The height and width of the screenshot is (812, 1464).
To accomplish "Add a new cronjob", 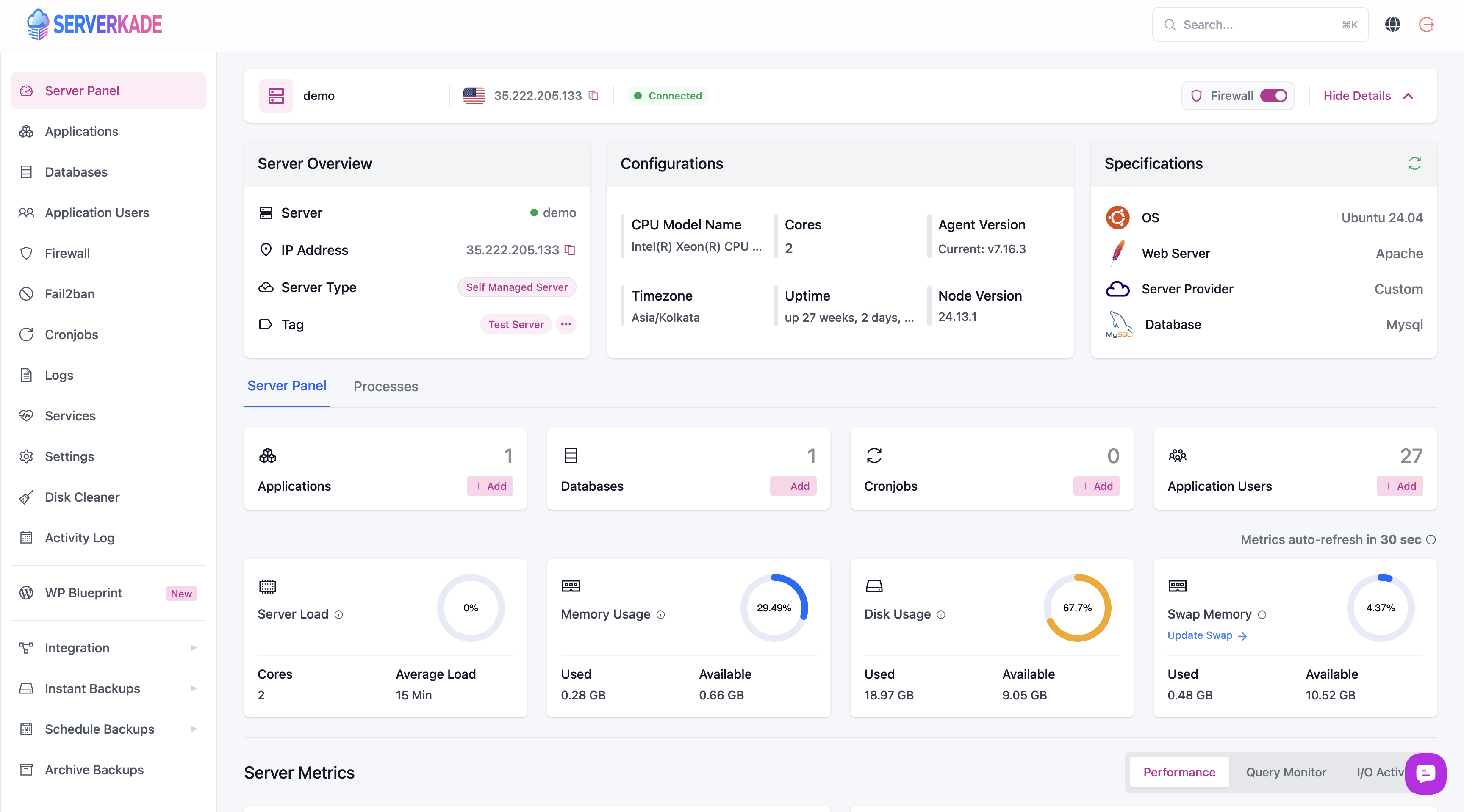I will coord(1096,486).
